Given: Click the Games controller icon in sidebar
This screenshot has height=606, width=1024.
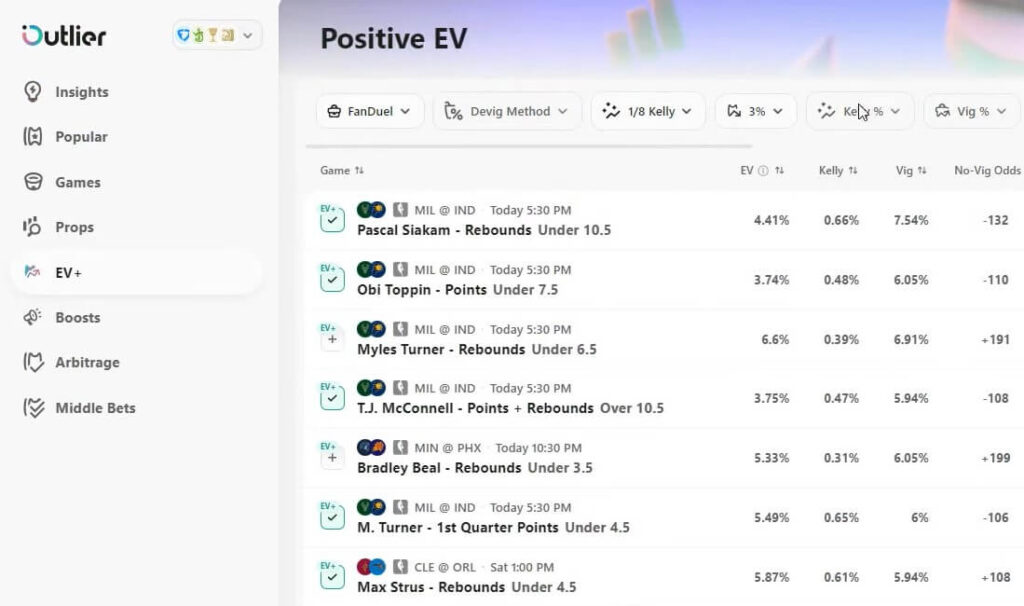Looking at the screenshot, I should point(31,182).
